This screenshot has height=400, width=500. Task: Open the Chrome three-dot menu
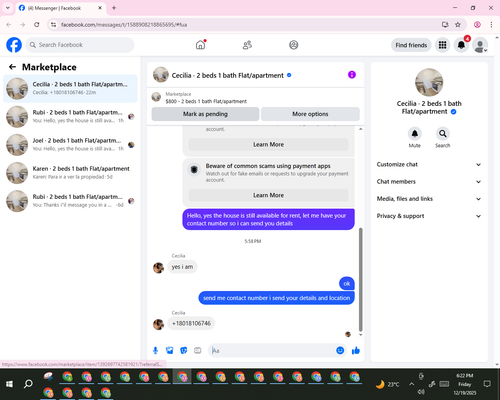(491, 25)
